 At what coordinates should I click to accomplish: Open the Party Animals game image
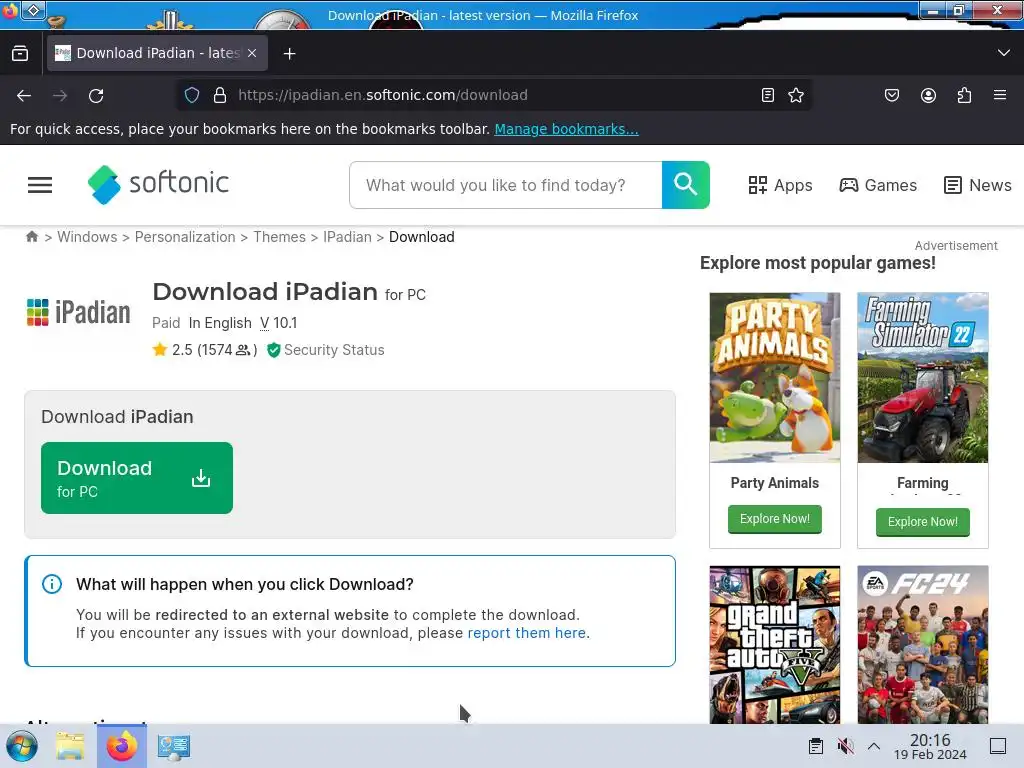775,377
